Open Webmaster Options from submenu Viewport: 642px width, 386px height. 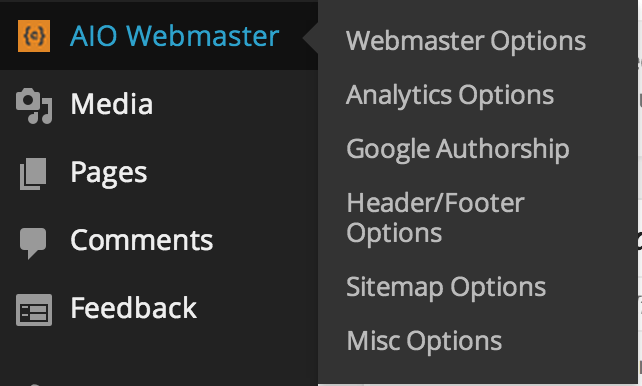(x=466, y=41)
